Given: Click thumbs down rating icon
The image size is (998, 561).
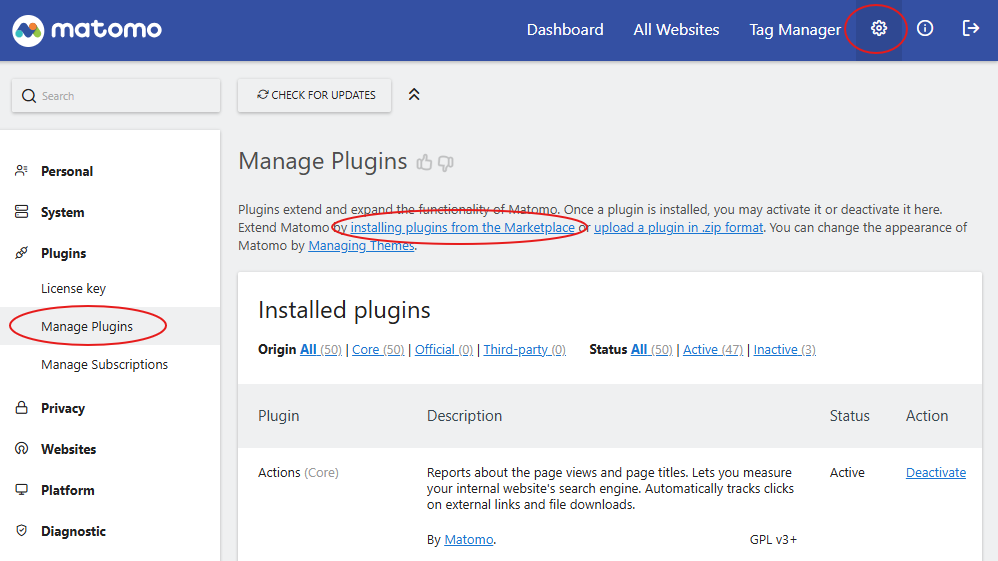Looking at the screenshot, I should [x=446, y=163].
